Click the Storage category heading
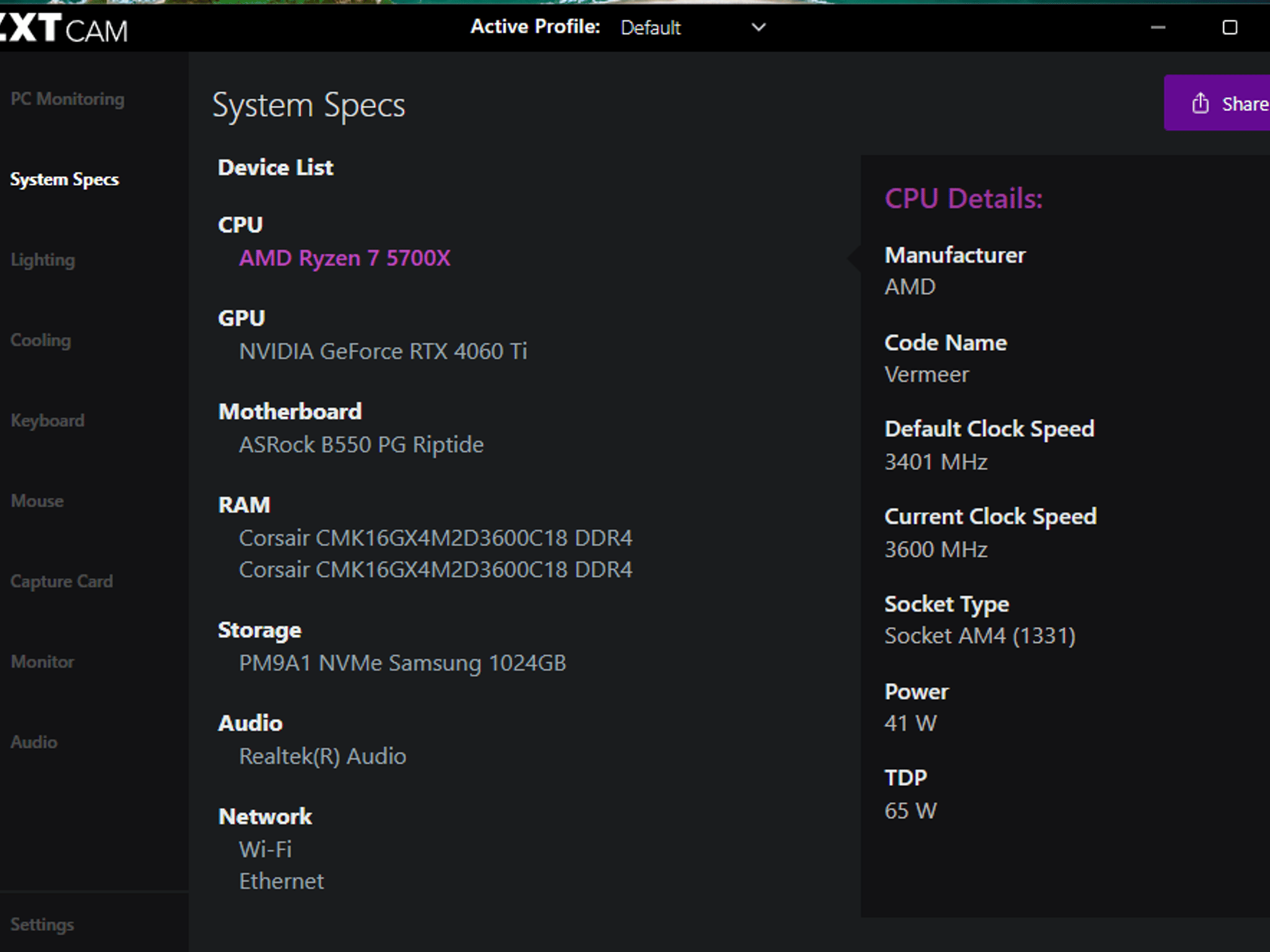 (260, 630)
